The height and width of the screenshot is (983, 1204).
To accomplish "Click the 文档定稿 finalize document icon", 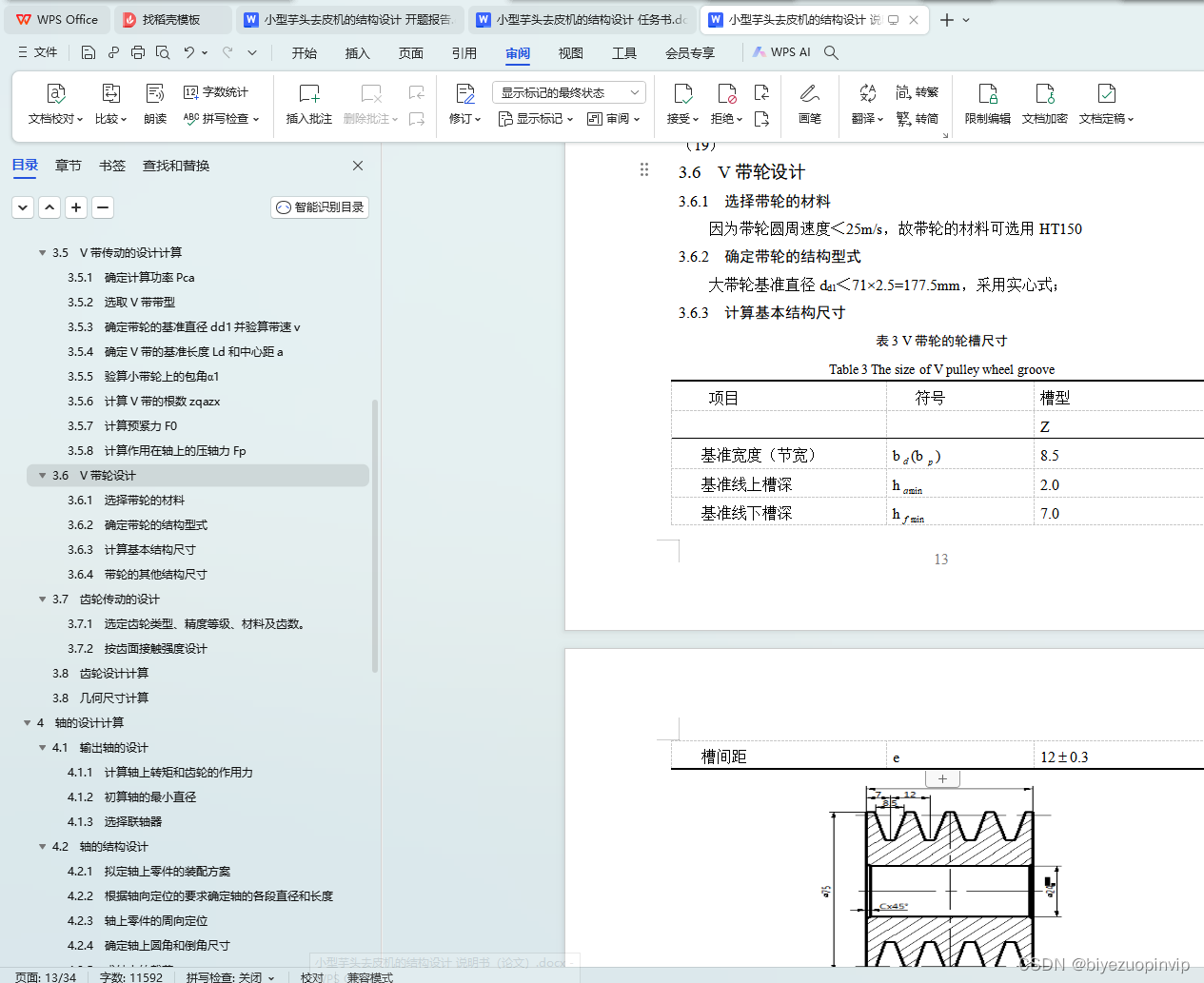I will pos(1106,93).
